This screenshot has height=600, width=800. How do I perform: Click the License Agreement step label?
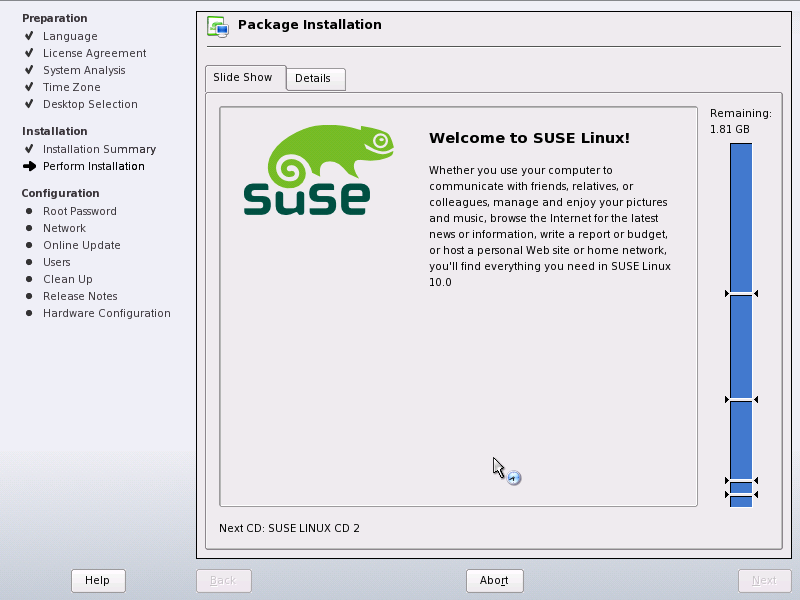click(94, 53)
